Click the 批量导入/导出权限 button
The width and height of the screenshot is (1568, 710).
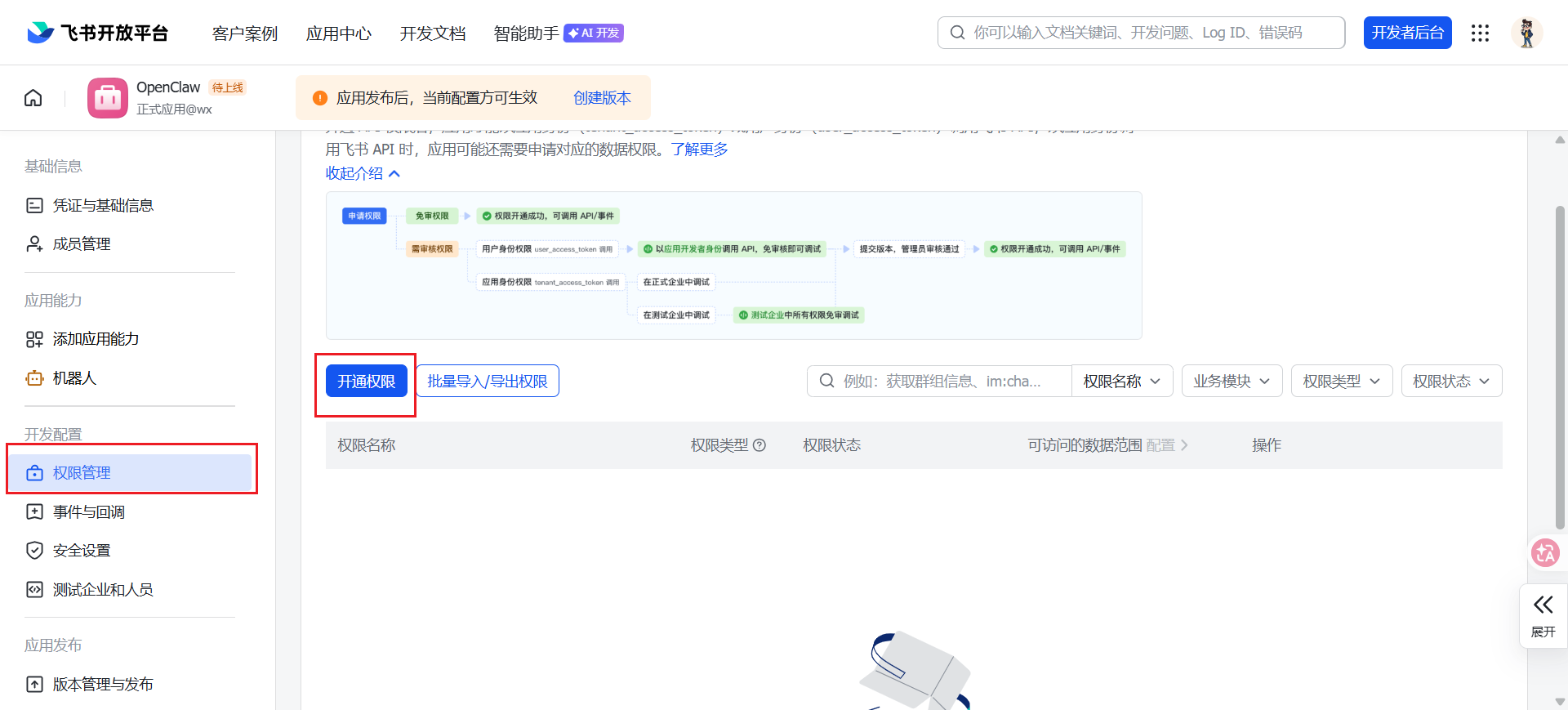point(488,382)
